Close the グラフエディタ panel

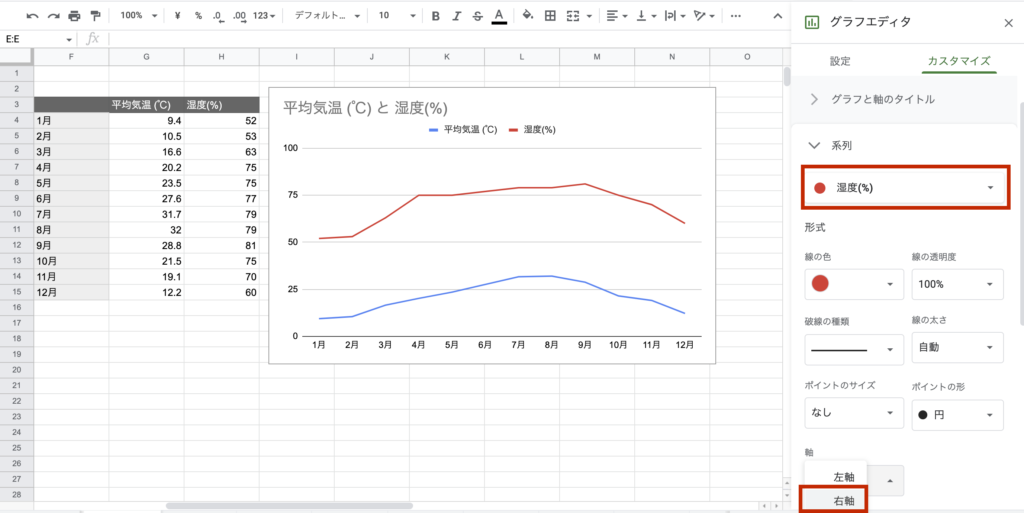coord(1007,22)
